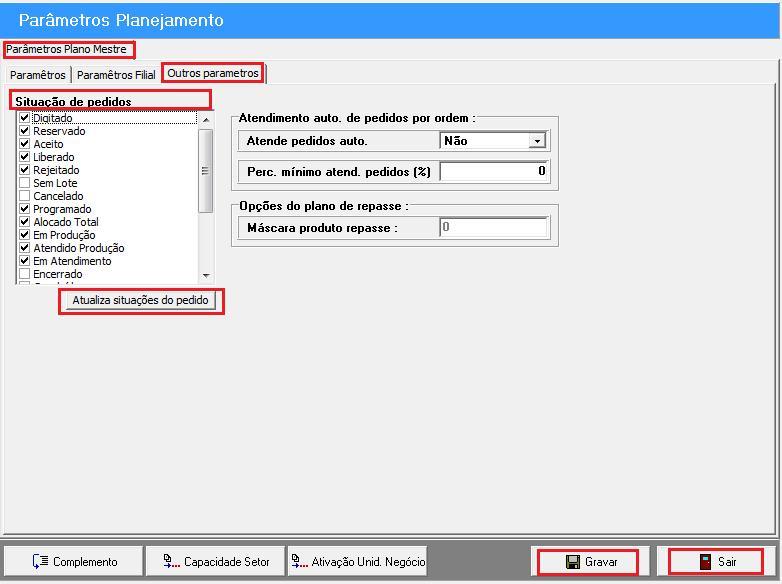Switch to the Parâmetros tab

pyautogui.click(x=37, y=75)
